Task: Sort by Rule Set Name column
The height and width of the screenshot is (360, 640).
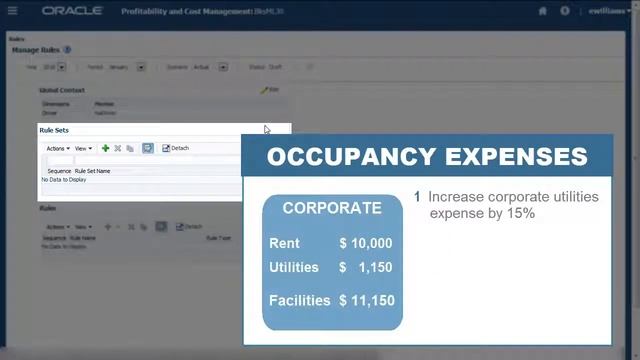Action: click(x=92, y=171)
